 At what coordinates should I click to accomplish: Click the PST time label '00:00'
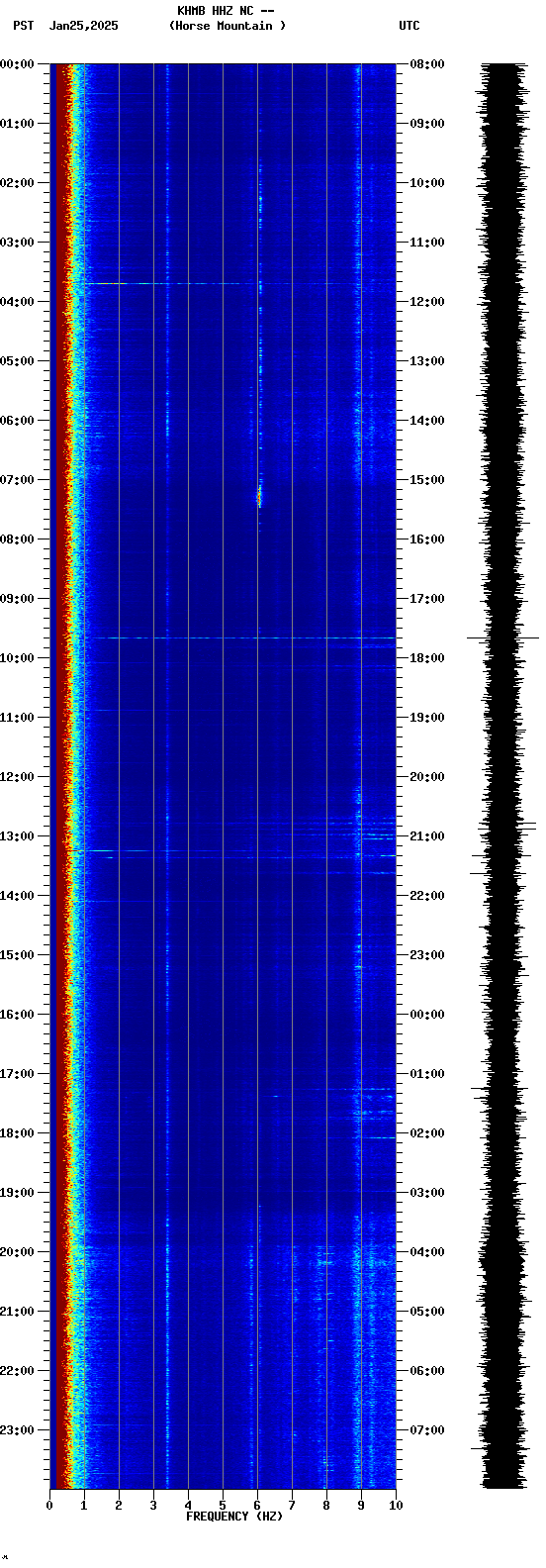pos(17,64)
